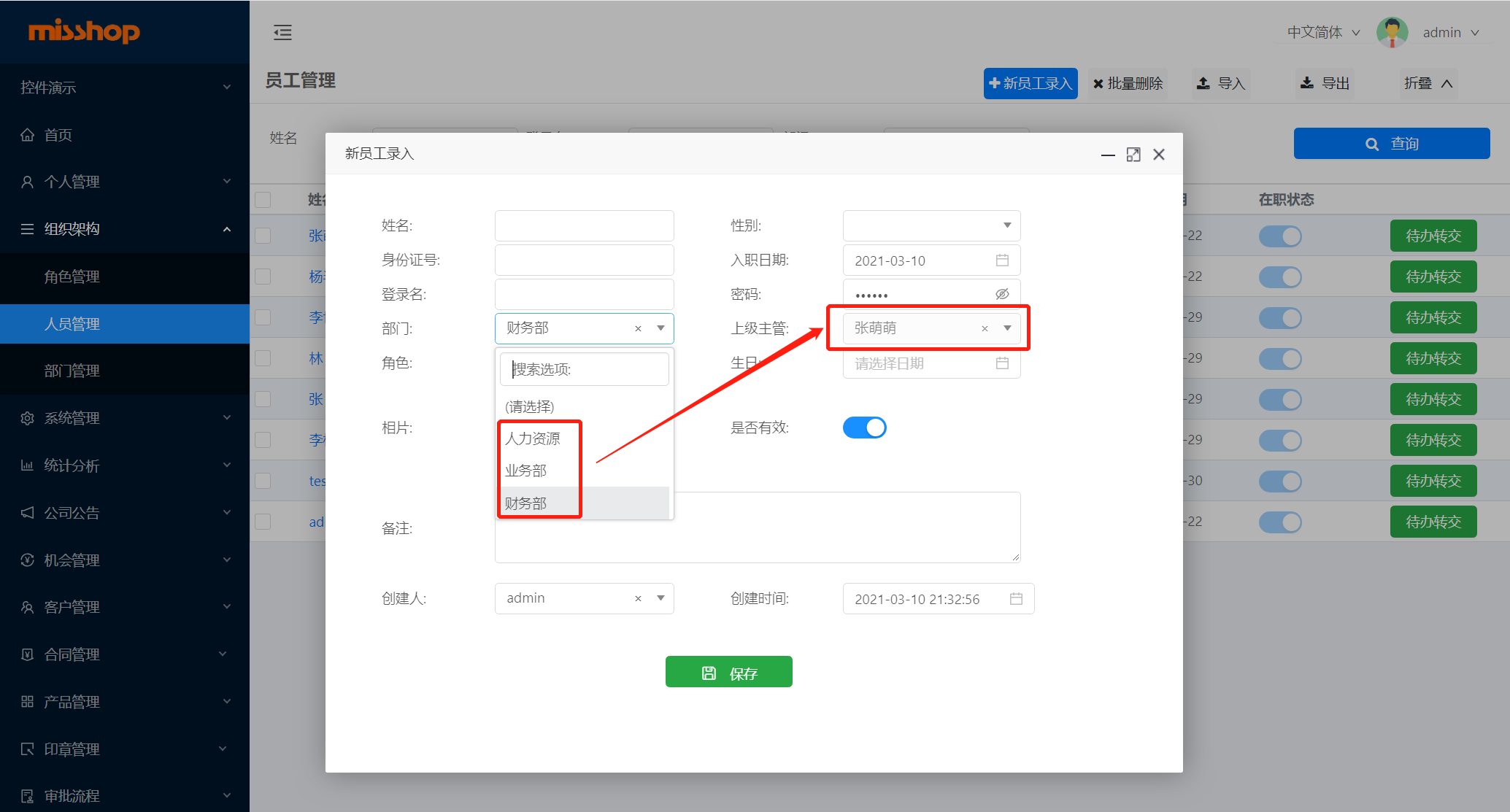
Task: Clear the admin creator selection
Action: [x=638, y=599]
